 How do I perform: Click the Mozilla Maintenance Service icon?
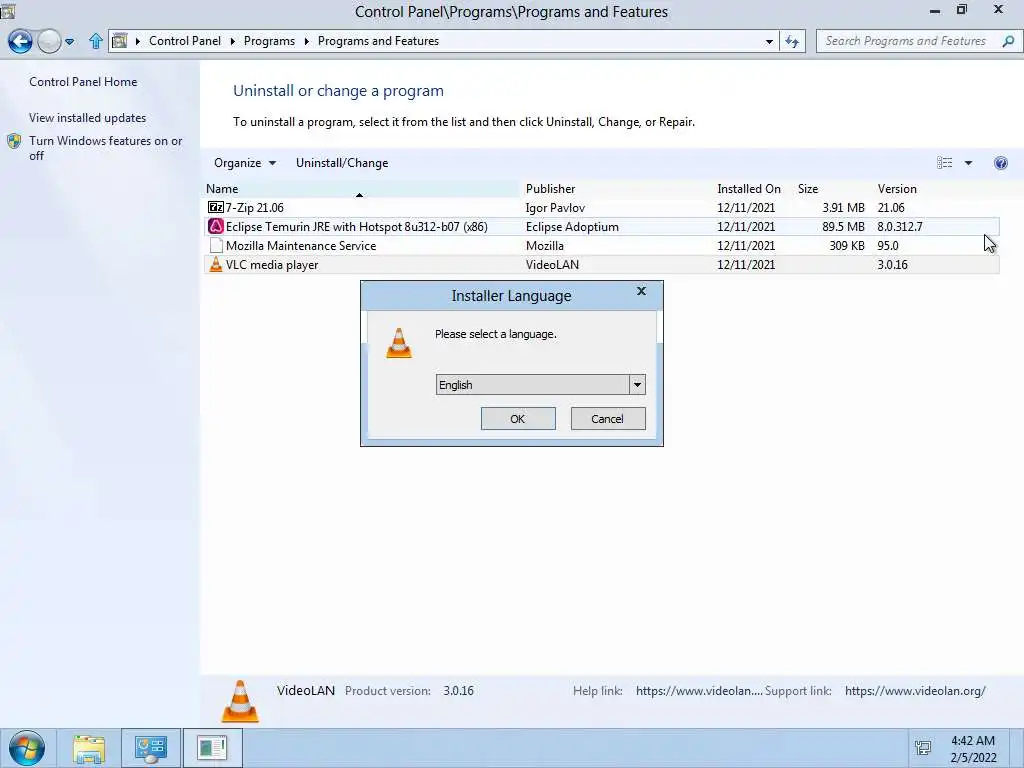coord(216,245)
